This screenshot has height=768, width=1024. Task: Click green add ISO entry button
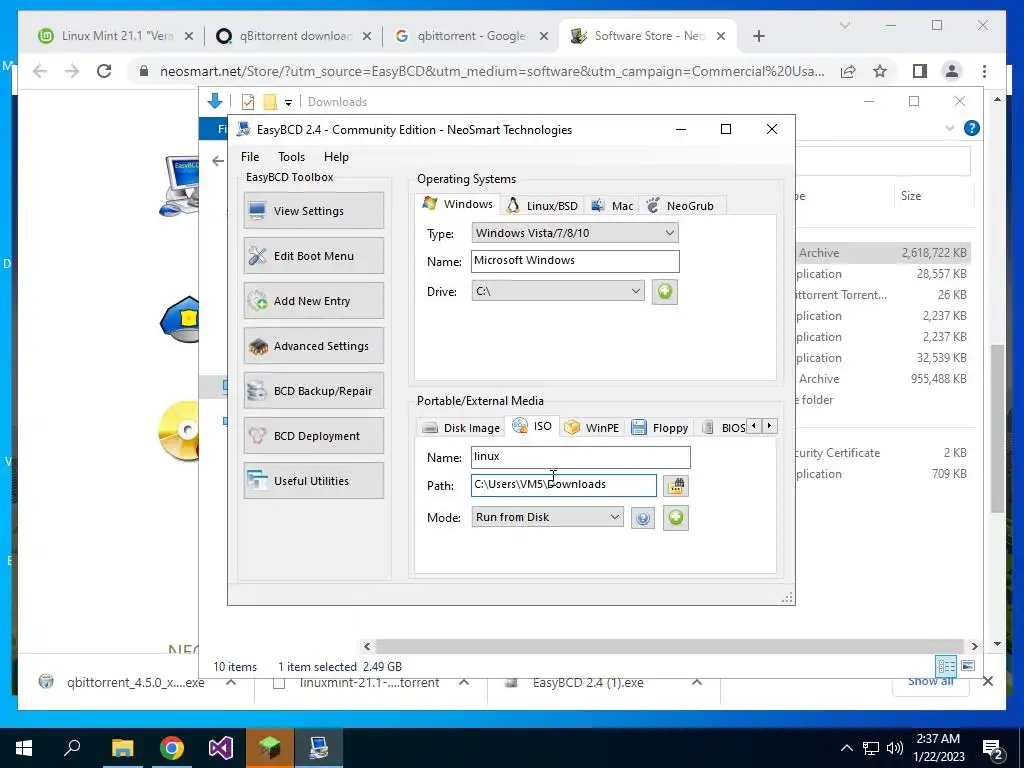coord(676,518)
